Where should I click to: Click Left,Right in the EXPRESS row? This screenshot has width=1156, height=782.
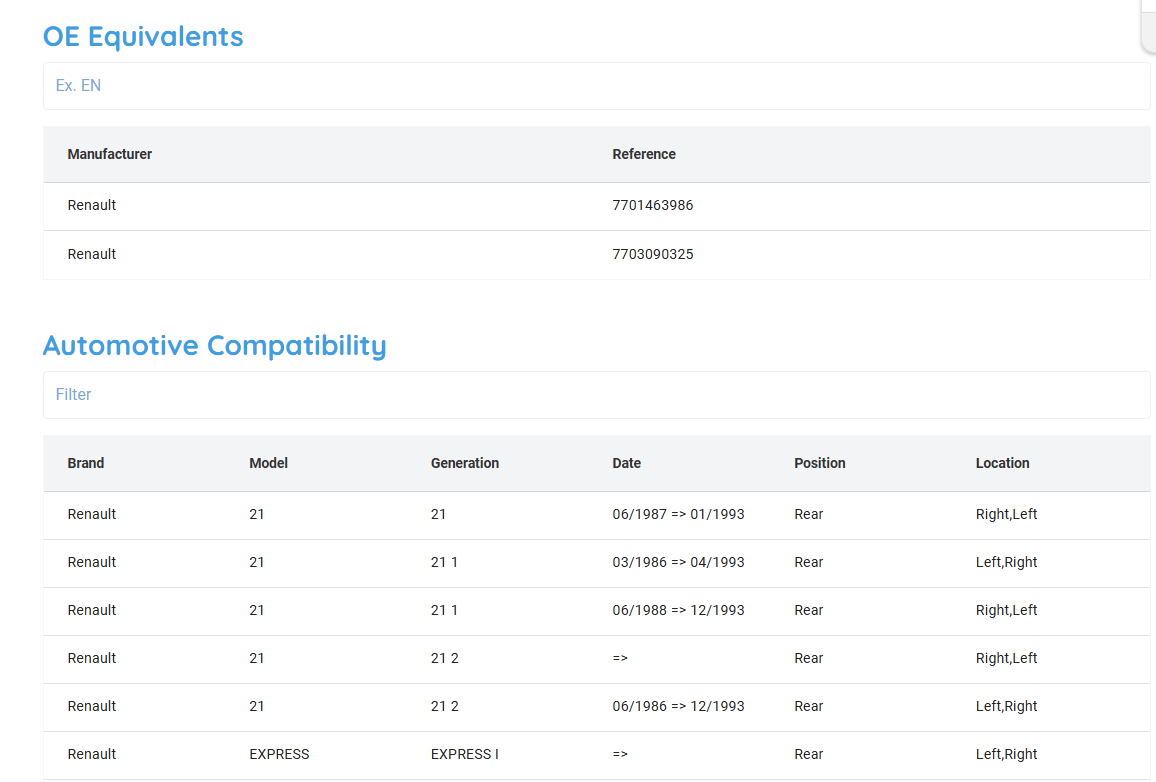pyautogui.click(x=1006, y=754)
